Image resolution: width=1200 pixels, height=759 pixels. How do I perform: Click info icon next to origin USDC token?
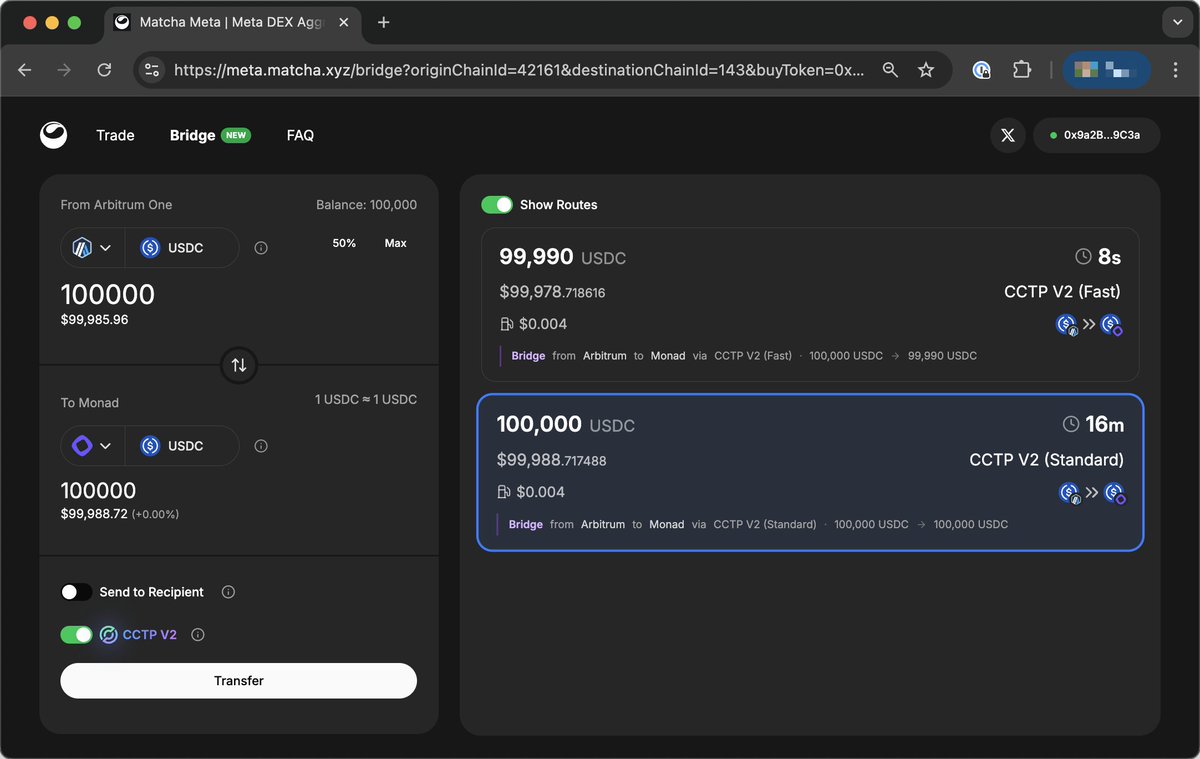pyautogui.click(x=261, y=248)
